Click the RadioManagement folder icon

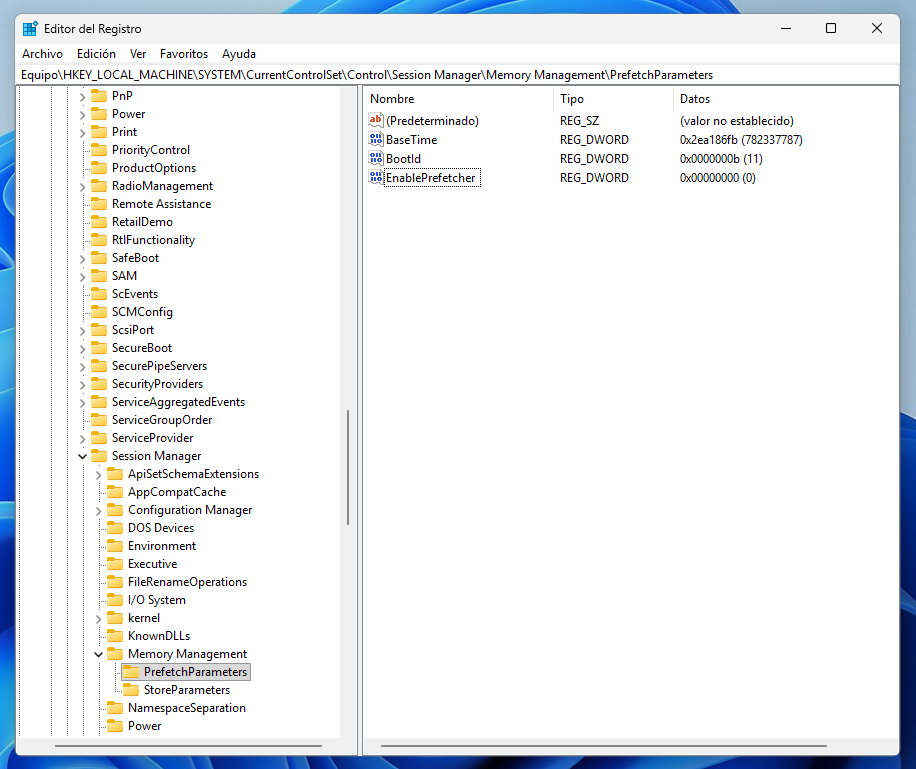99,186
